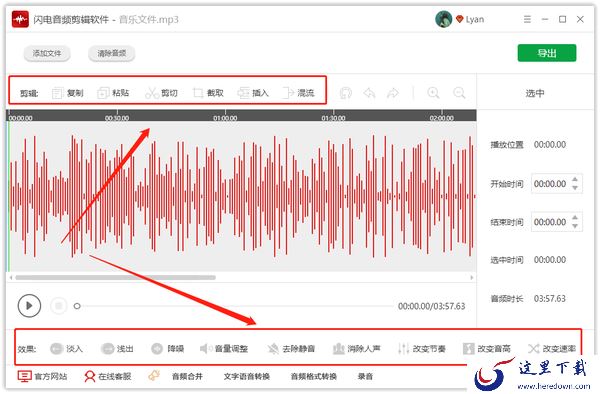Decrease start time (开始时间) with down arrow
The width and height of the screenshot is (600, 394).
click(575, 188)
